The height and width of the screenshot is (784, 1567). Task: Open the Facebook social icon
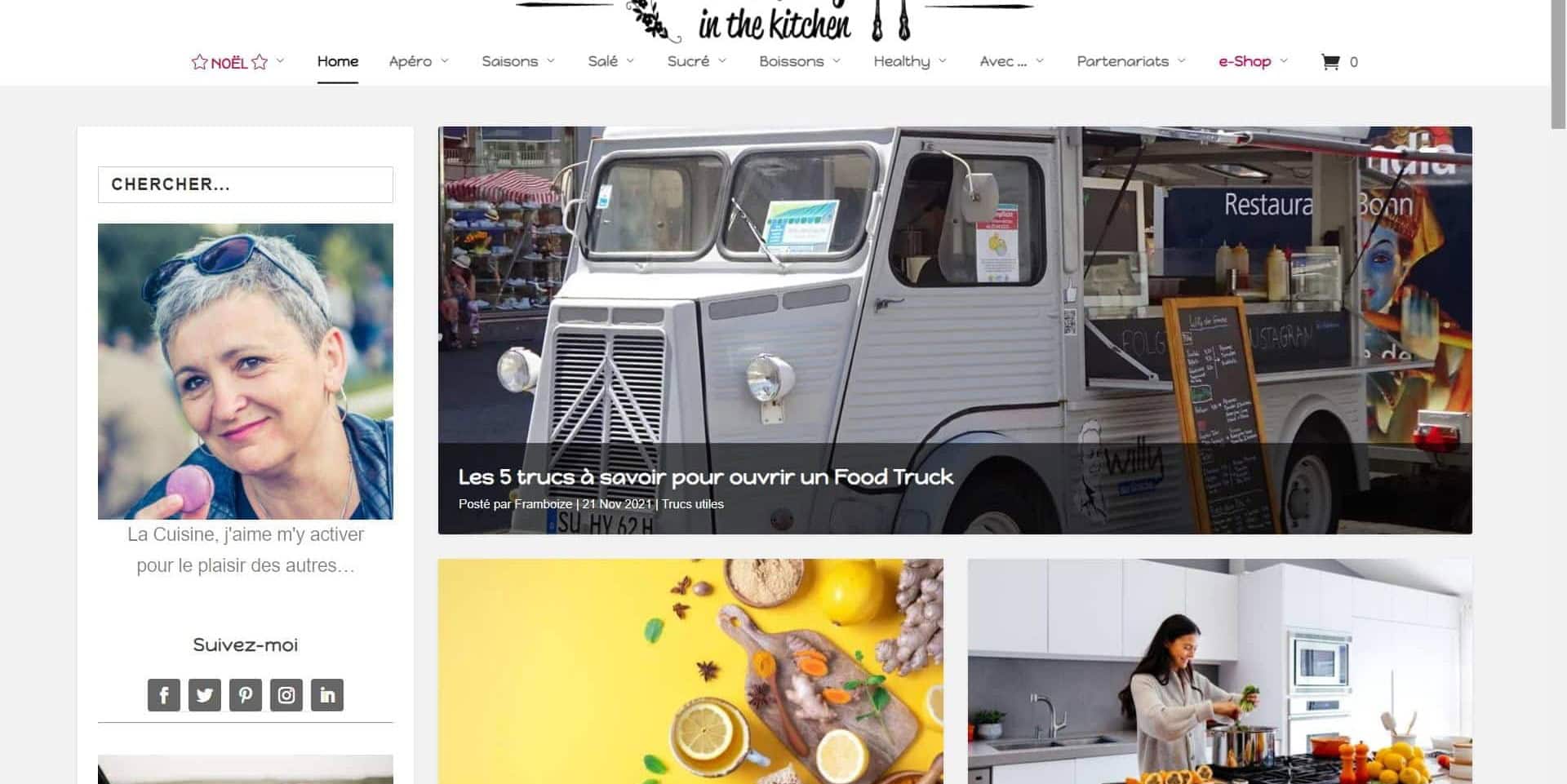click(x=163, y=695)
